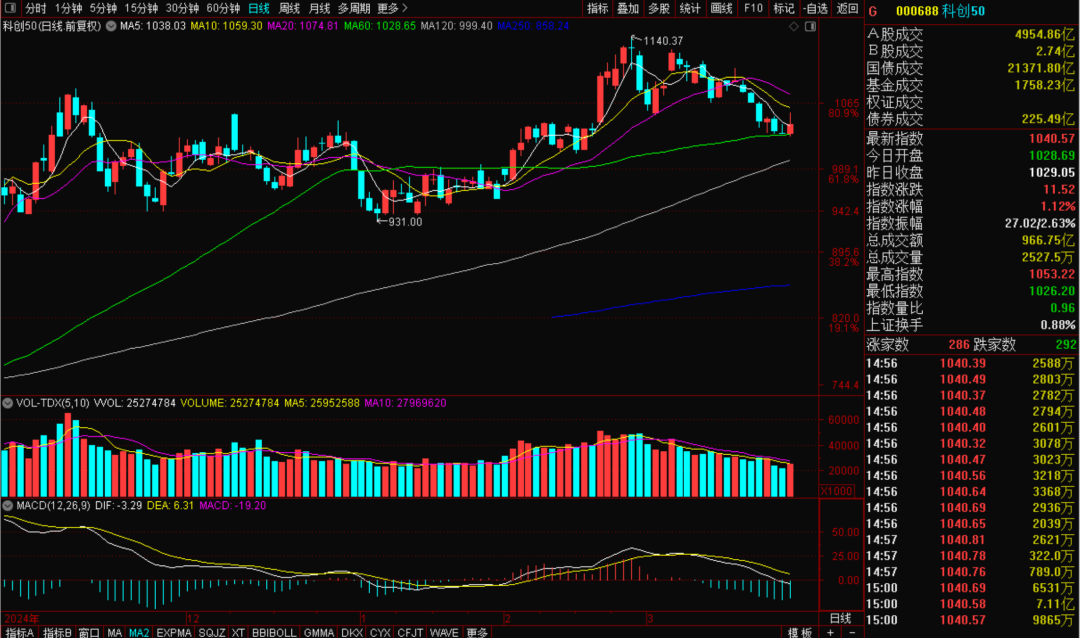Screen dimensions: 1080x638
Task: Click the X1000 volume scale marker
Action: (835, 491)
